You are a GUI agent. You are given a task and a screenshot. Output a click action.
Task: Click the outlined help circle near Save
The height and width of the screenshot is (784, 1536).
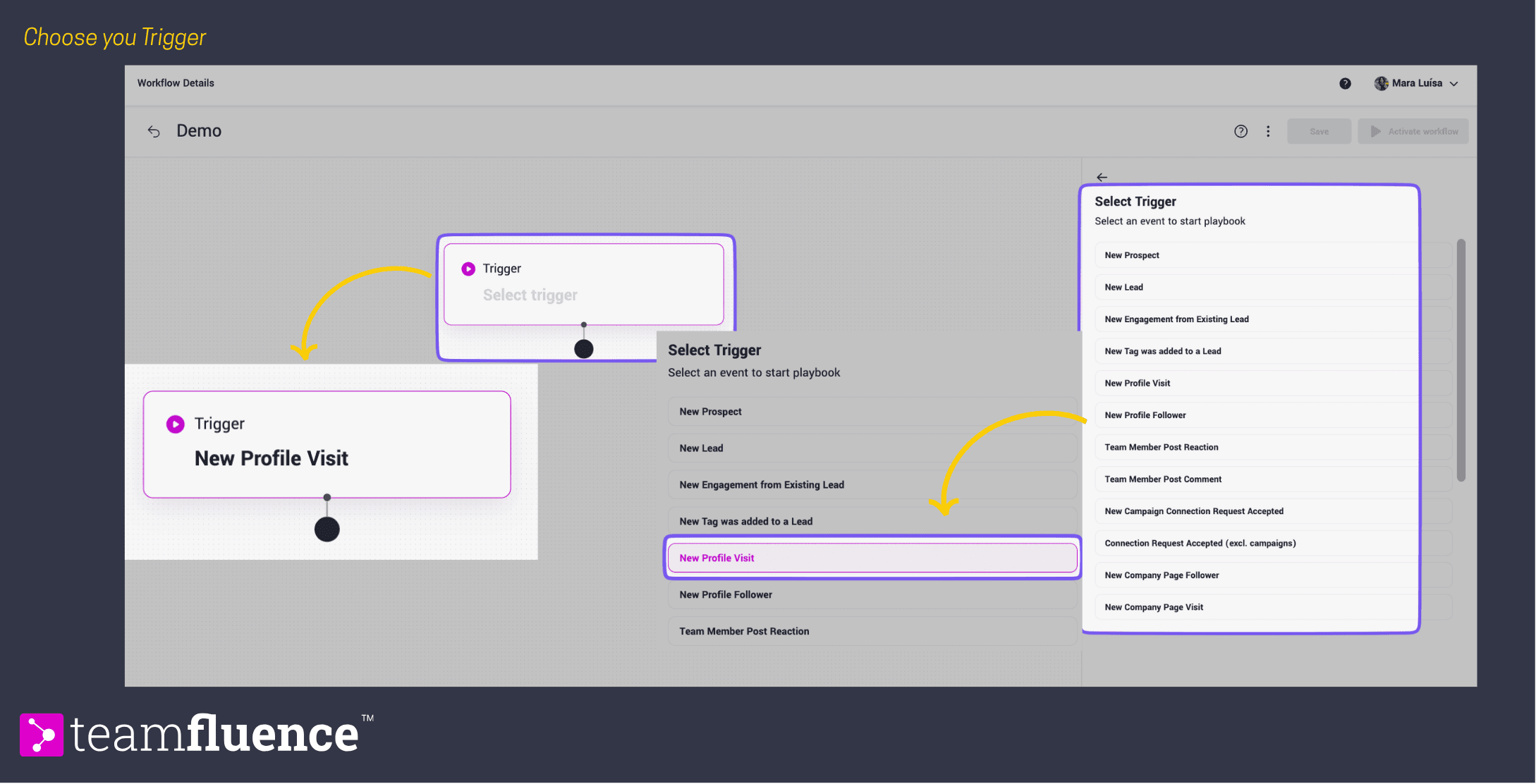1241,131
